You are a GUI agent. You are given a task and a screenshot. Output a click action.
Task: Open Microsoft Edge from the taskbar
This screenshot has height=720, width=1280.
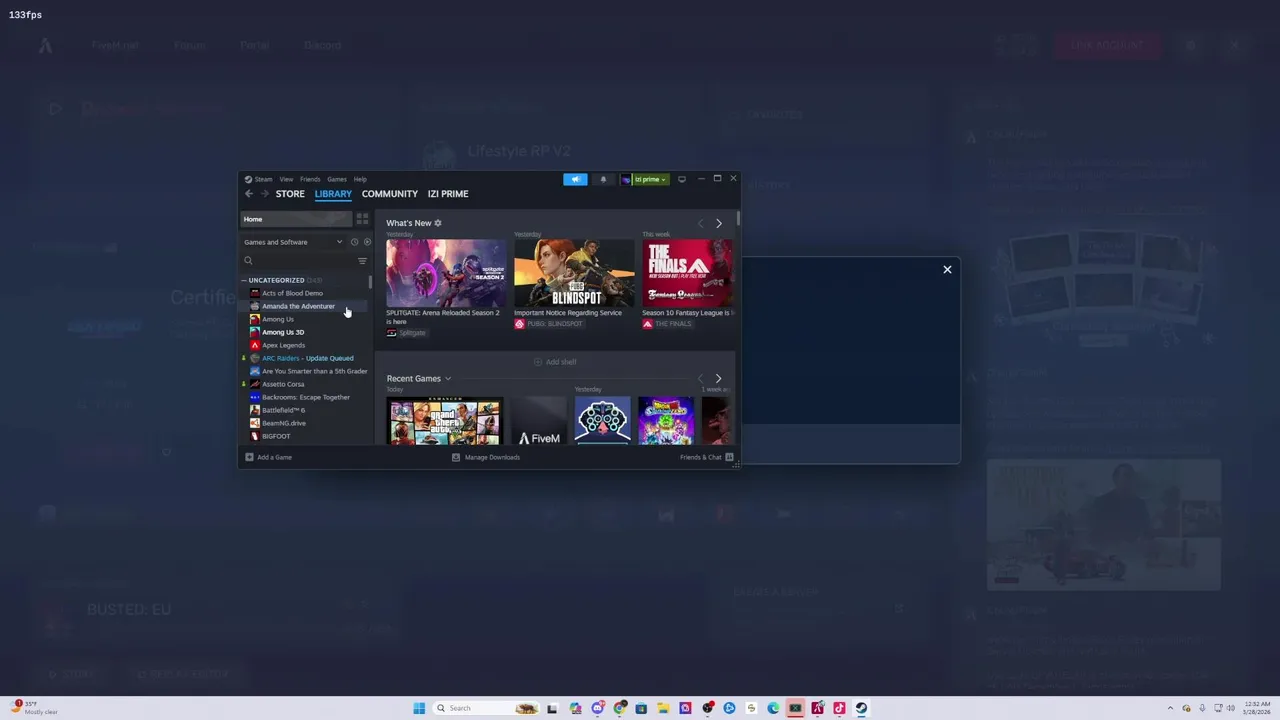(x=773, y=708)
